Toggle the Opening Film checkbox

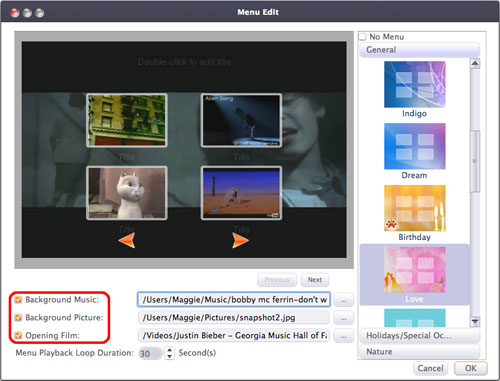(x=18, y=335)
